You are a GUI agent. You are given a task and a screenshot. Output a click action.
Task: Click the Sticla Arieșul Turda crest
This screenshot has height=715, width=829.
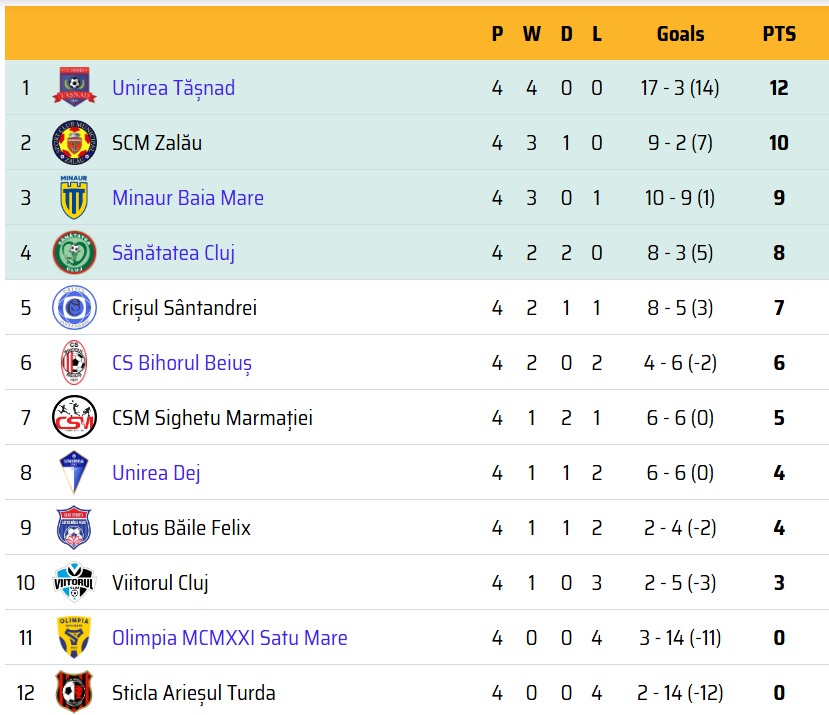click(74, 692)
